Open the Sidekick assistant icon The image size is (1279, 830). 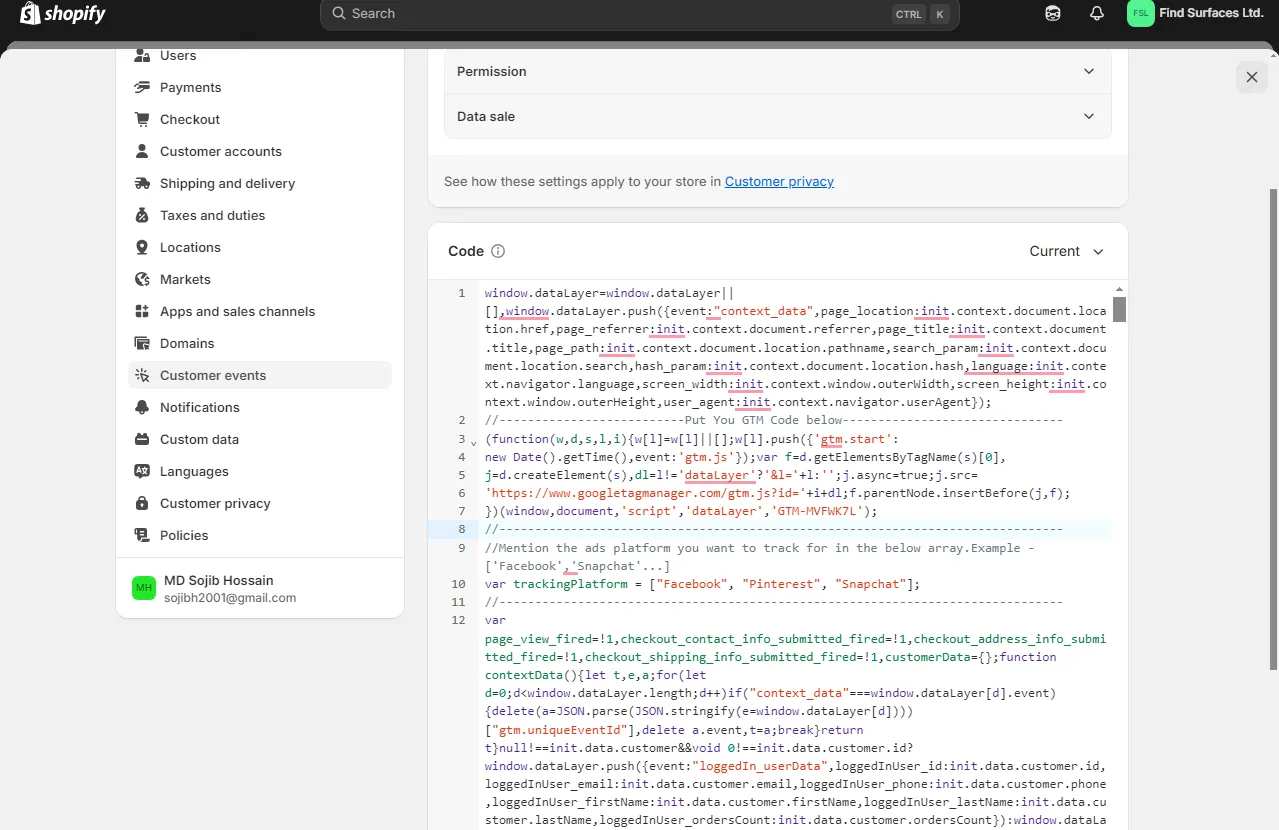click(1053, 14)
